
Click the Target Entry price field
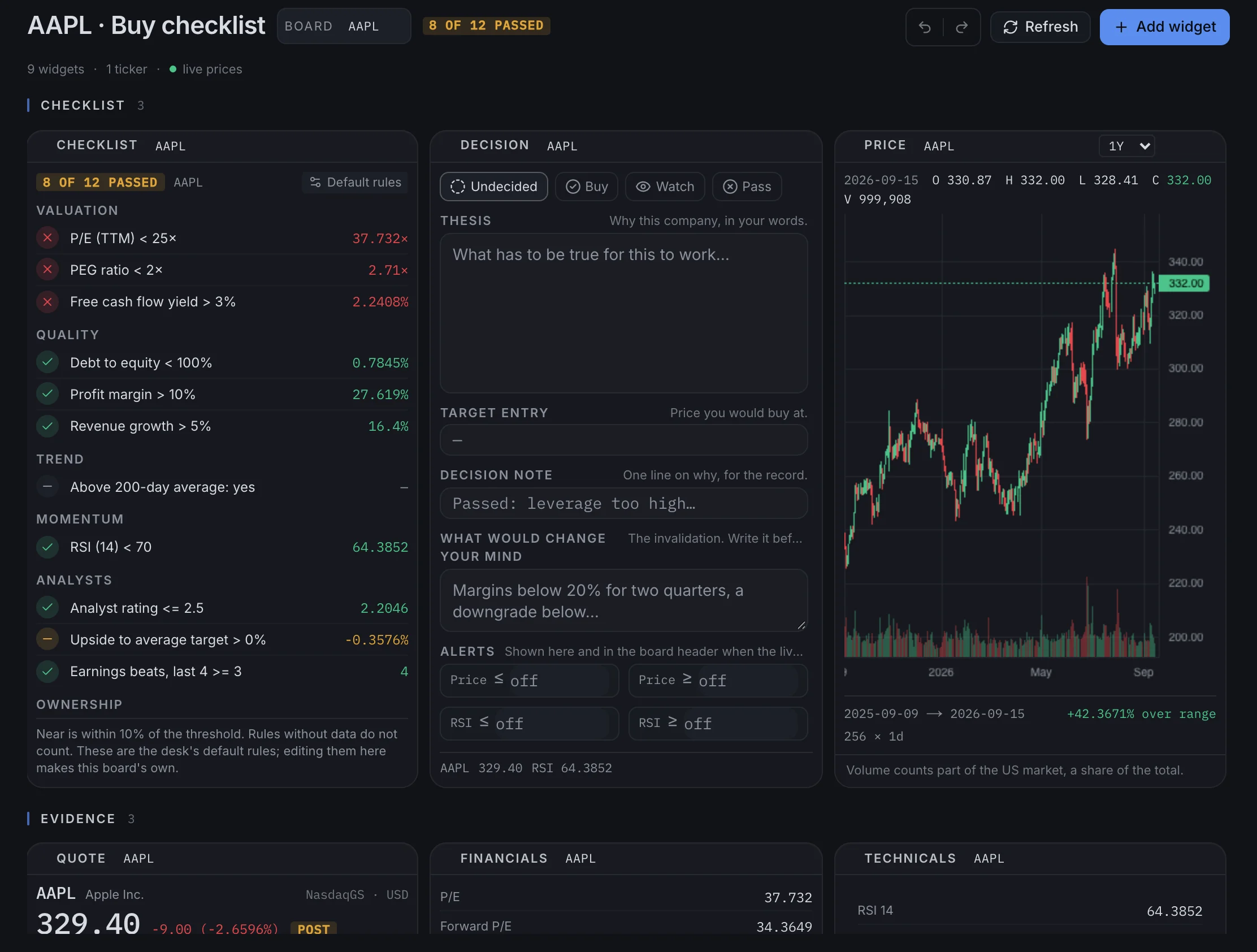pyautogui.click(x=623, y=440)
